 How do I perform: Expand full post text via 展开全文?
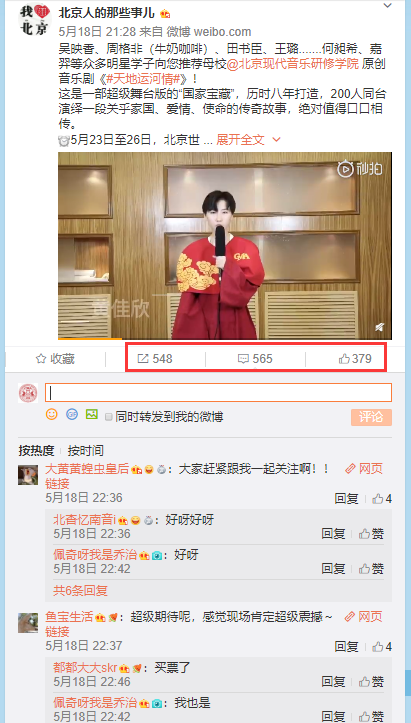248,139
